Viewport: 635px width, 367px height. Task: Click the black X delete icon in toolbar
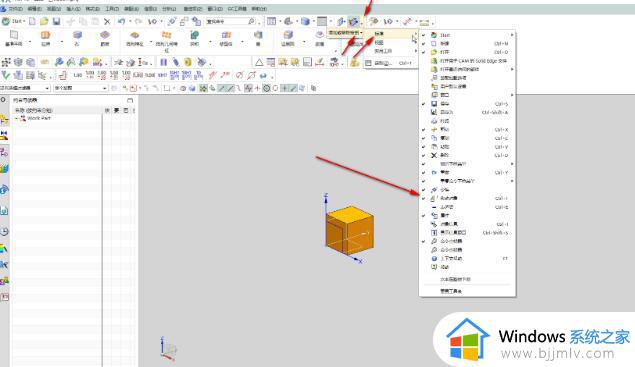[107, 21]
